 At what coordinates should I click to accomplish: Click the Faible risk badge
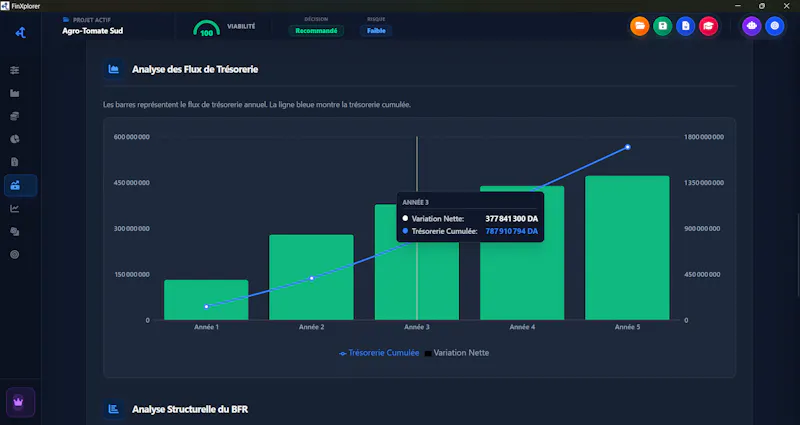[376, 31]
